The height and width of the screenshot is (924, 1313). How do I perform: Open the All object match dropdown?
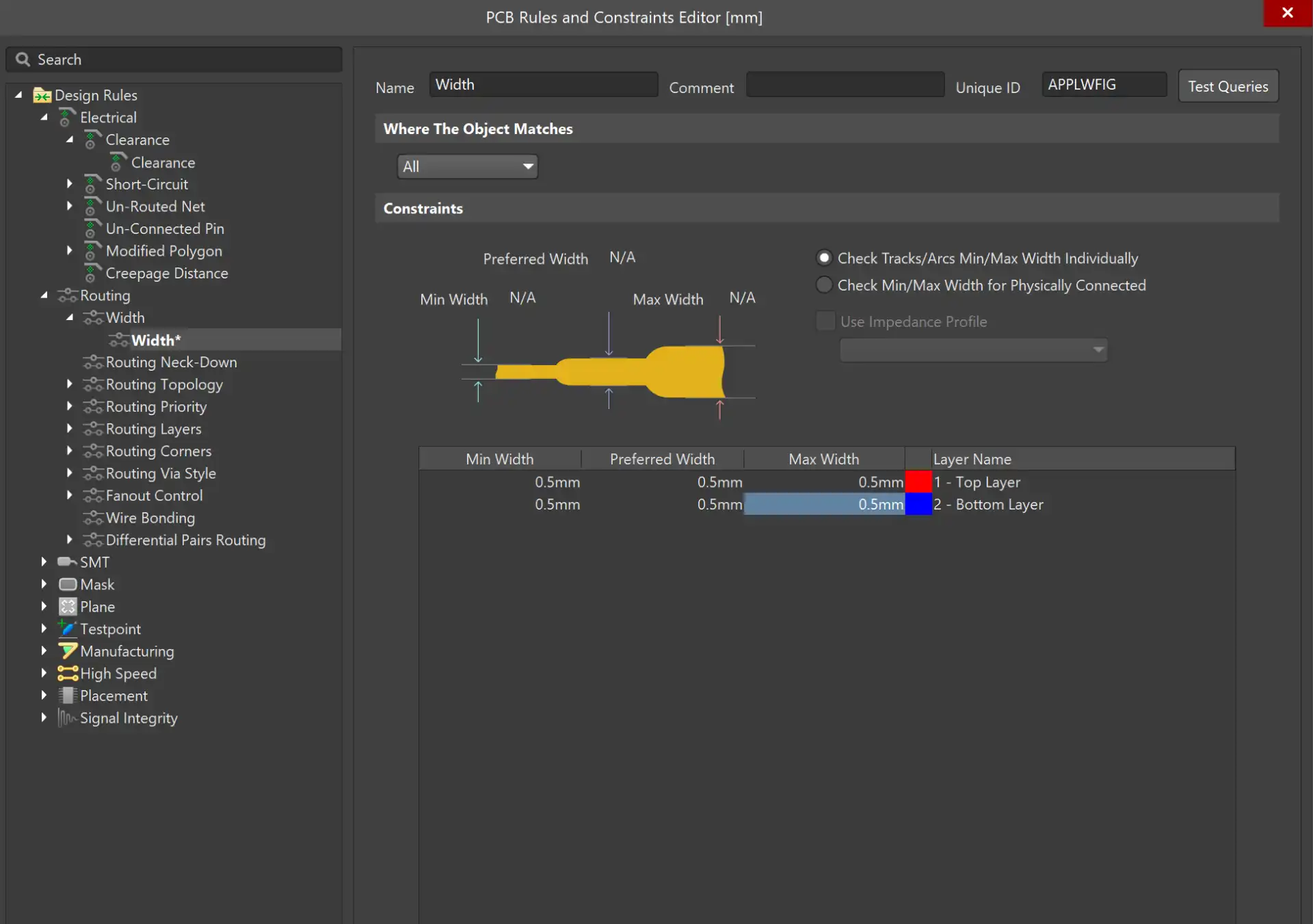tap(467, 166)
